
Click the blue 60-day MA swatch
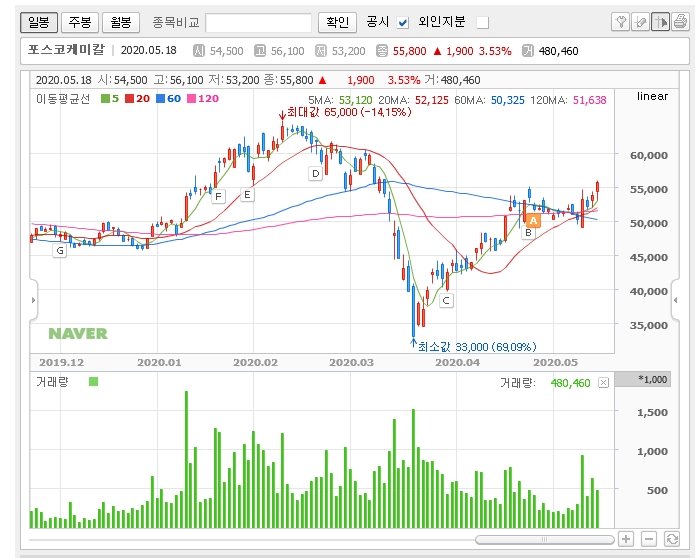point(161,99)
